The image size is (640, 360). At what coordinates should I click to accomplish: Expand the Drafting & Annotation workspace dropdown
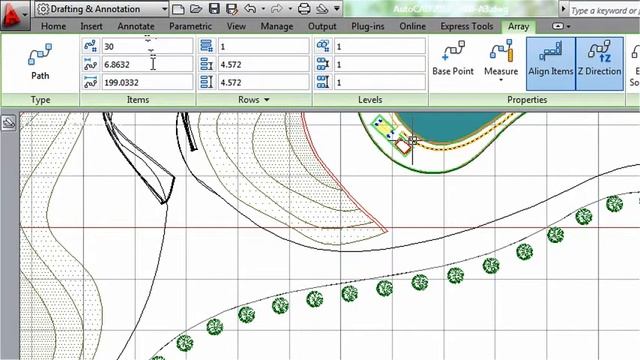pyautogui.click(x=164, y=9)
